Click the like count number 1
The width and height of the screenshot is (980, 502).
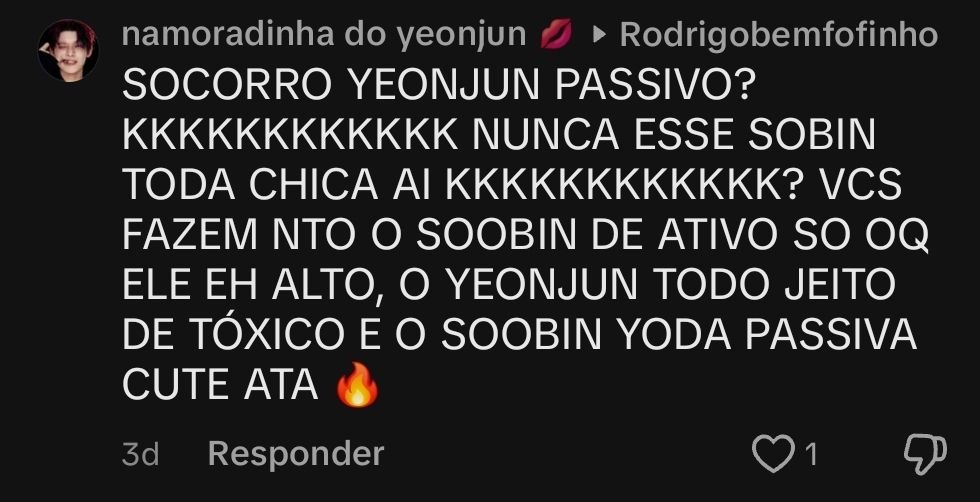coord(811,454)
